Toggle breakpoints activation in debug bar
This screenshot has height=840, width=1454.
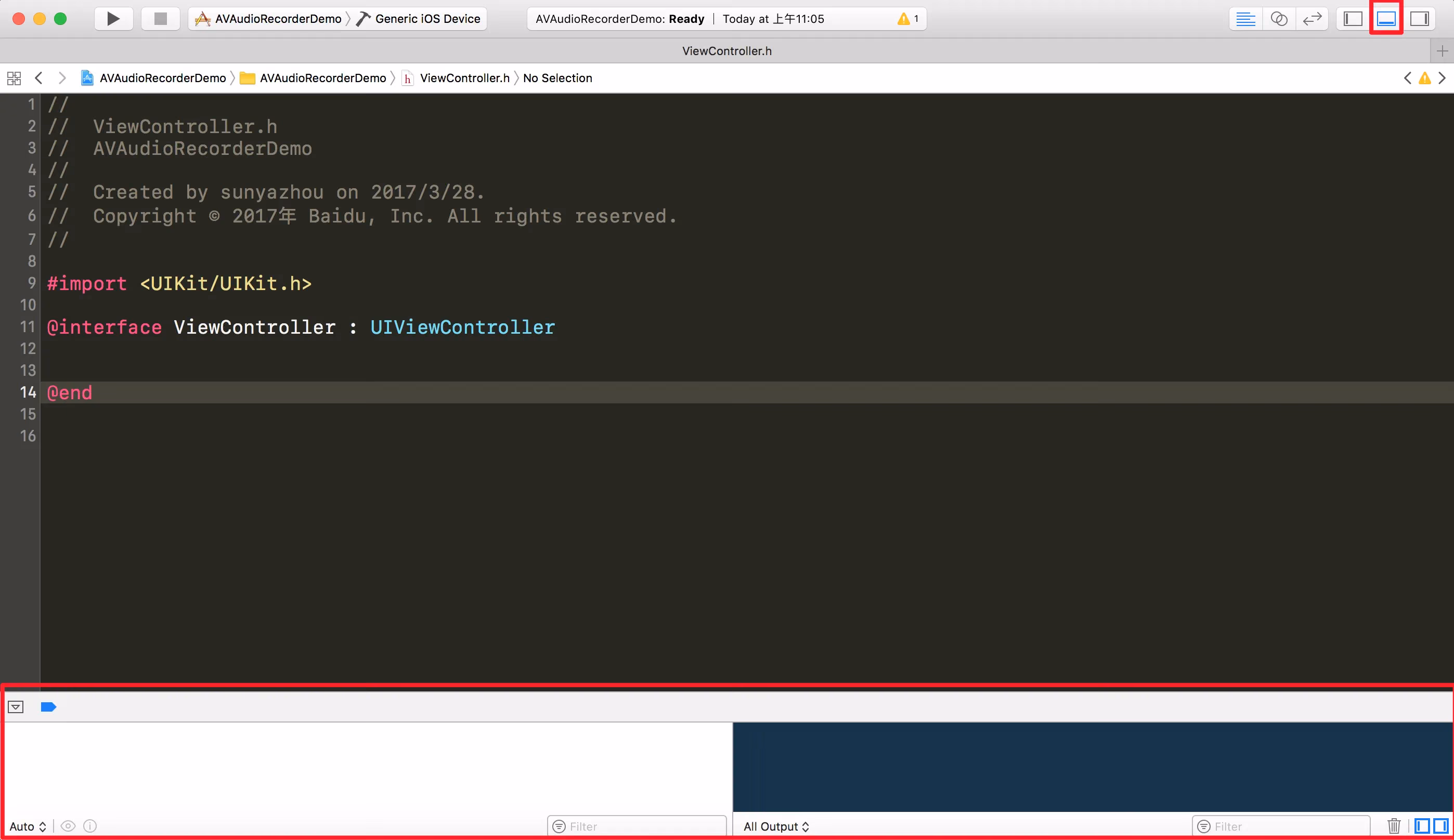click(48, 707)
